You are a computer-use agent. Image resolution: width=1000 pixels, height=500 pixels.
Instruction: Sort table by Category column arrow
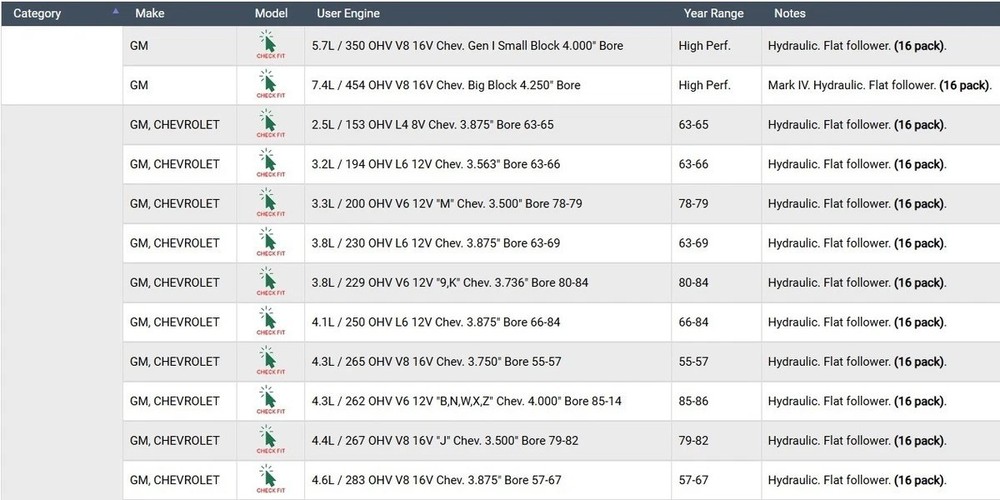(x=115, y=12)
